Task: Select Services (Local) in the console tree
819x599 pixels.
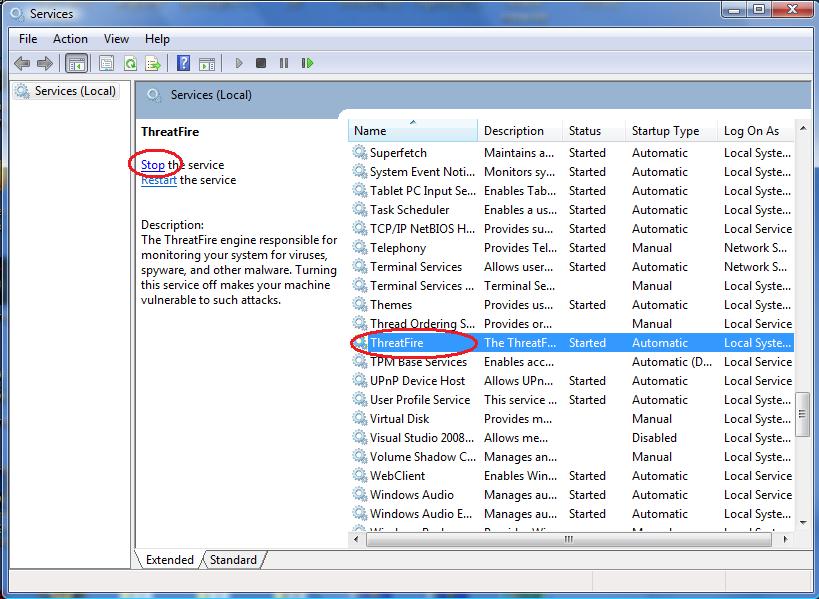Action: click(75, 91)
